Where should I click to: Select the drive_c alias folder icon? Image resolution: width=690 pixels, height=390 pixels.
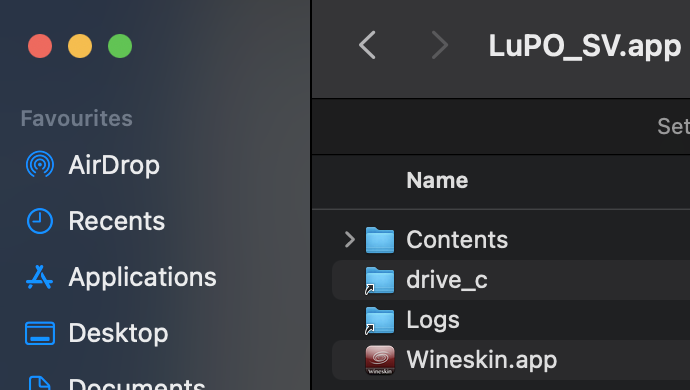(x=380, y=280)
